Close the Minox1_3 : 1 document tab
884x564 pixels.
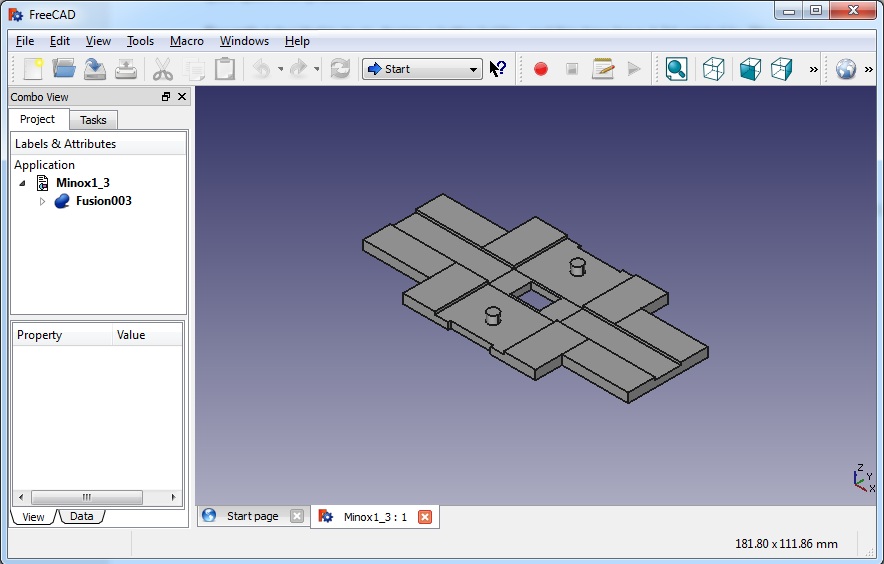424,517
